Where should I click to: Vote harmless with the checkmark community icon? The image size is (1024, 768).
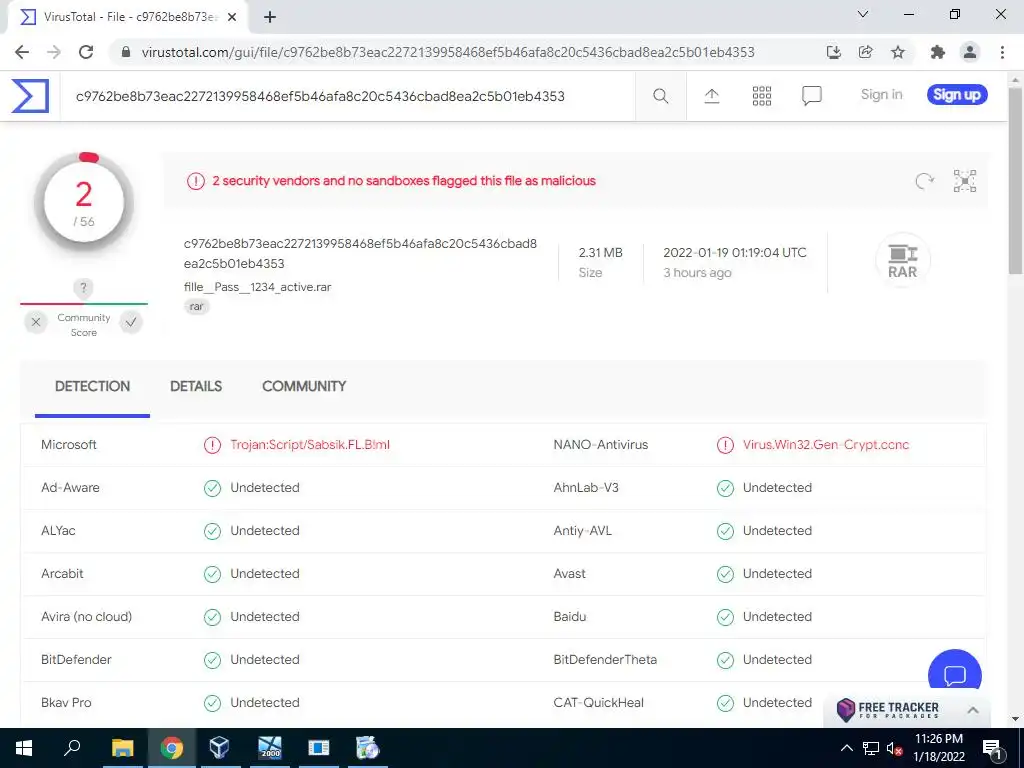pos(131,322)
